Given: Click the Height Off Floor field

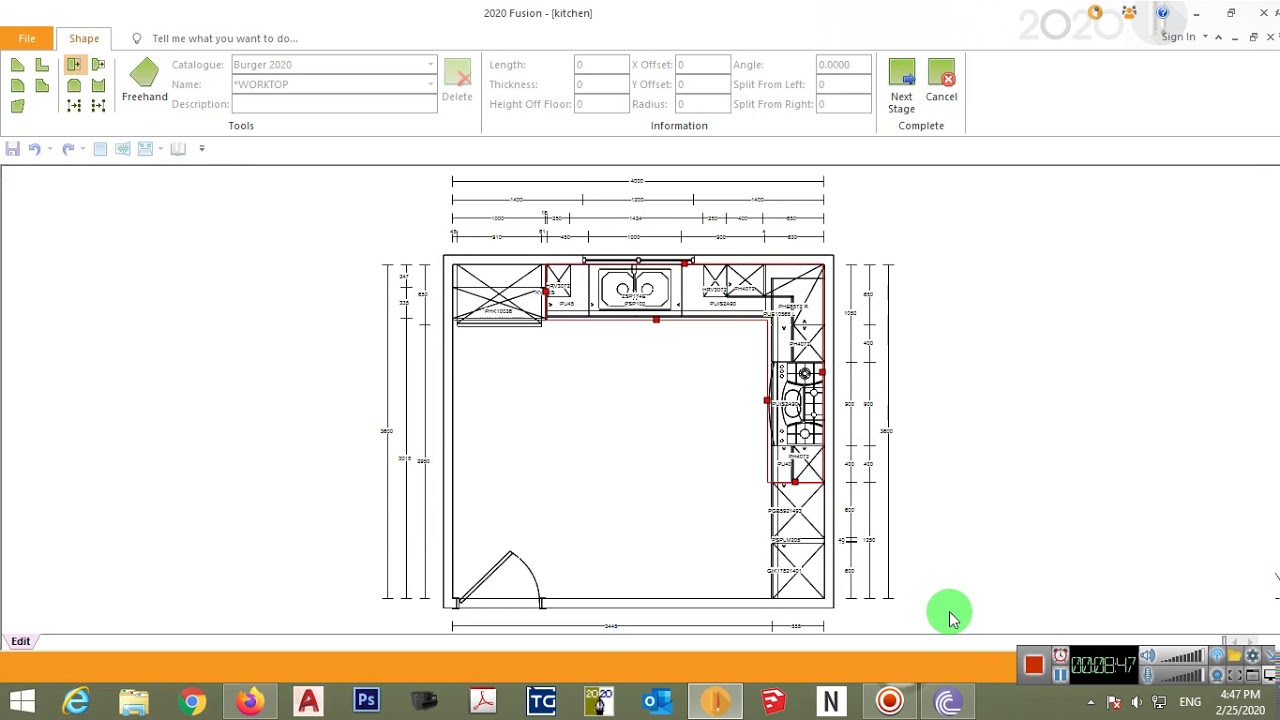Looking at the screenshot, I should click(601, 104).
